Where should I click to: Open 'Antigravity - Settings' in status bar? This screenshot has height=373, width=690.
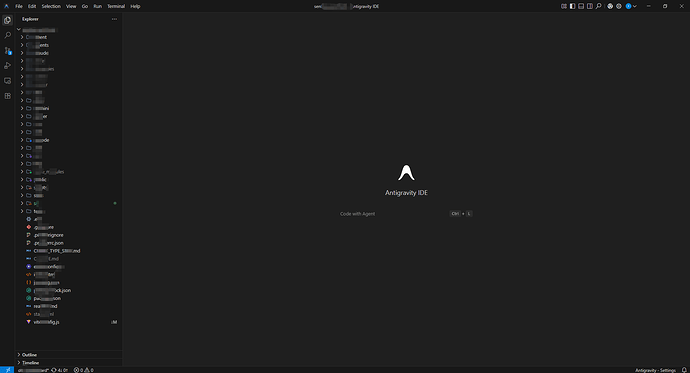pos(655,370)
